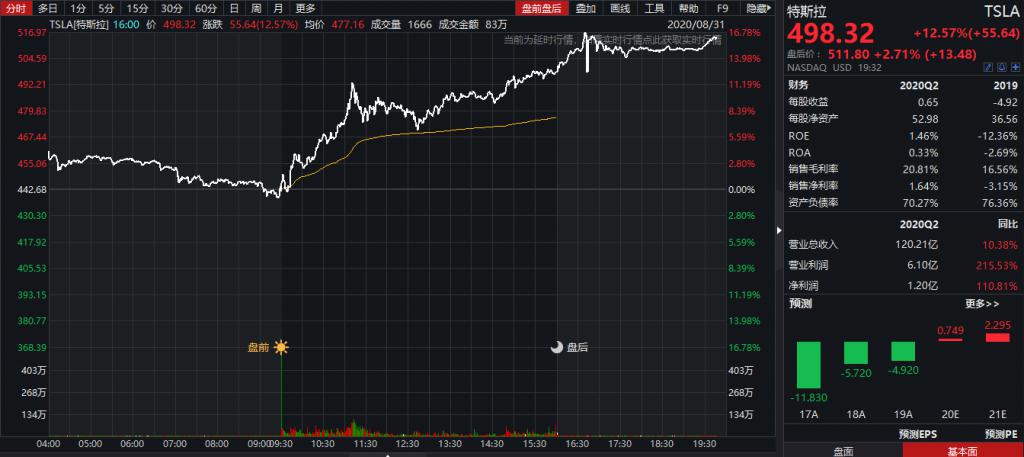This screenshot has width=1024, height=457.
Task: Click the pencil note icon beside NASDAQ
Action: (x=989, y=67)
